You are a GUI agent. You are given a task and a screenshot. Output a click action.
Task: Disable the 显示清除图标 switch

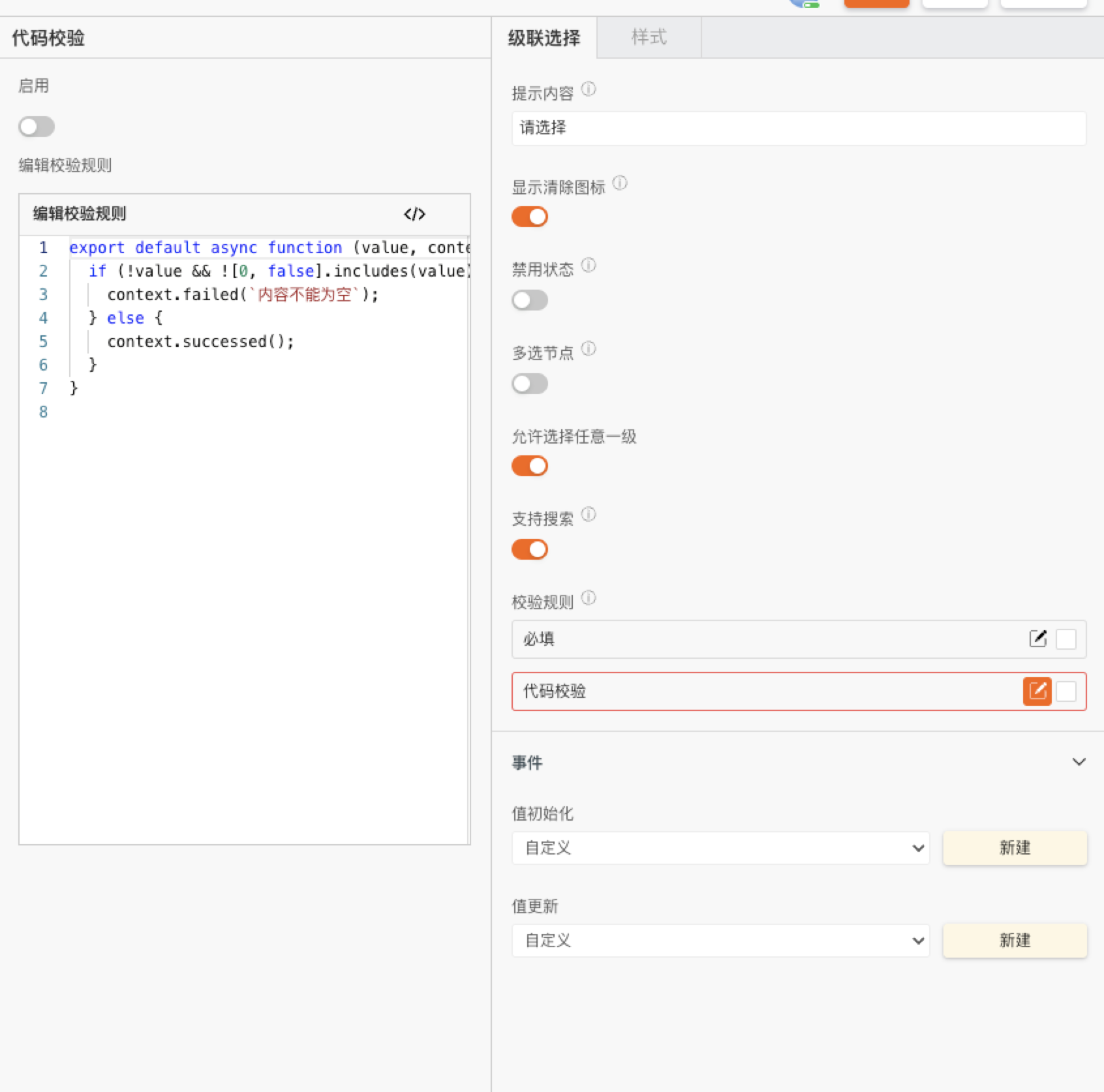[530, 217]
